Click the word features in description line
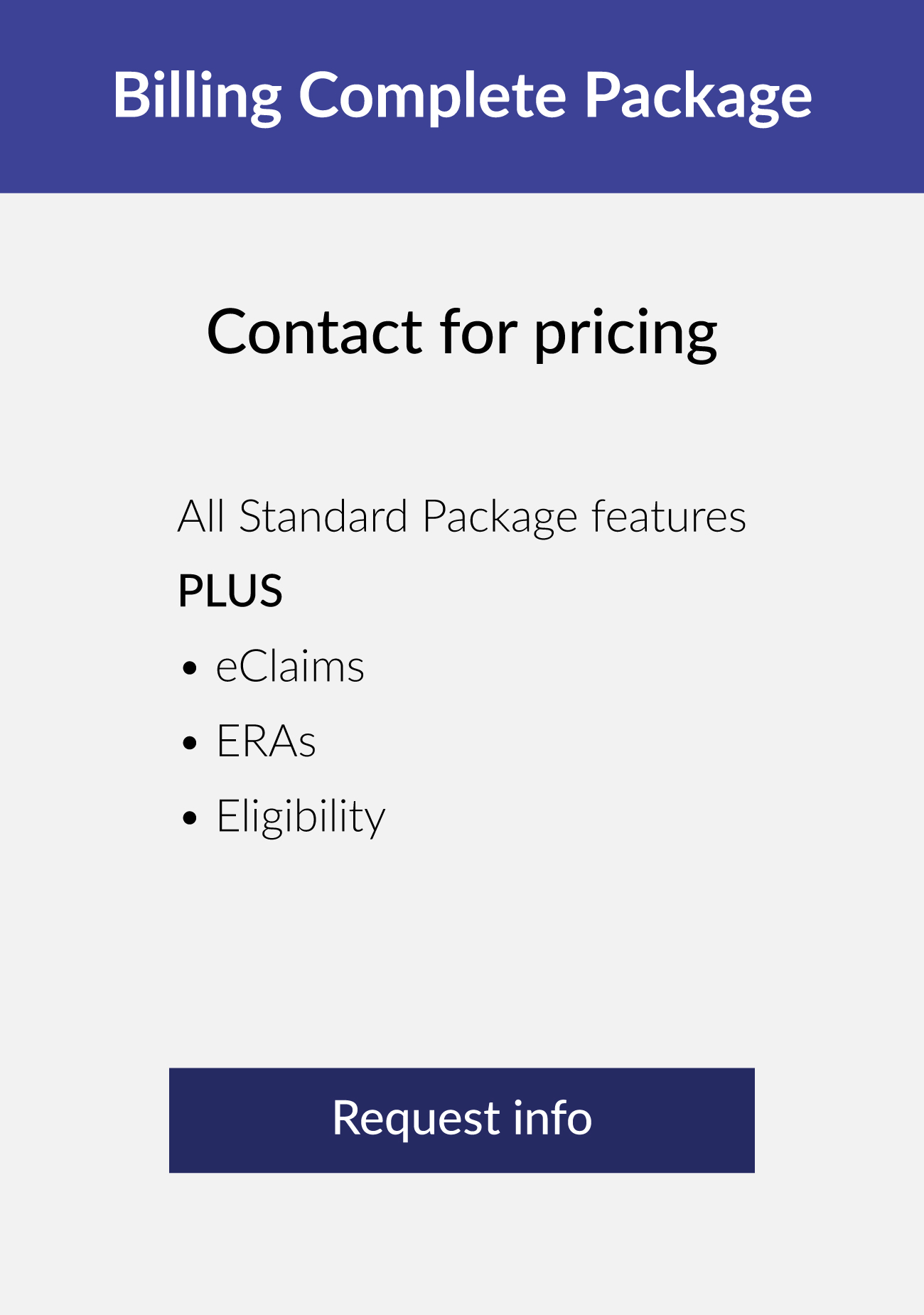The image size is (924, 1315). [669, 516]
